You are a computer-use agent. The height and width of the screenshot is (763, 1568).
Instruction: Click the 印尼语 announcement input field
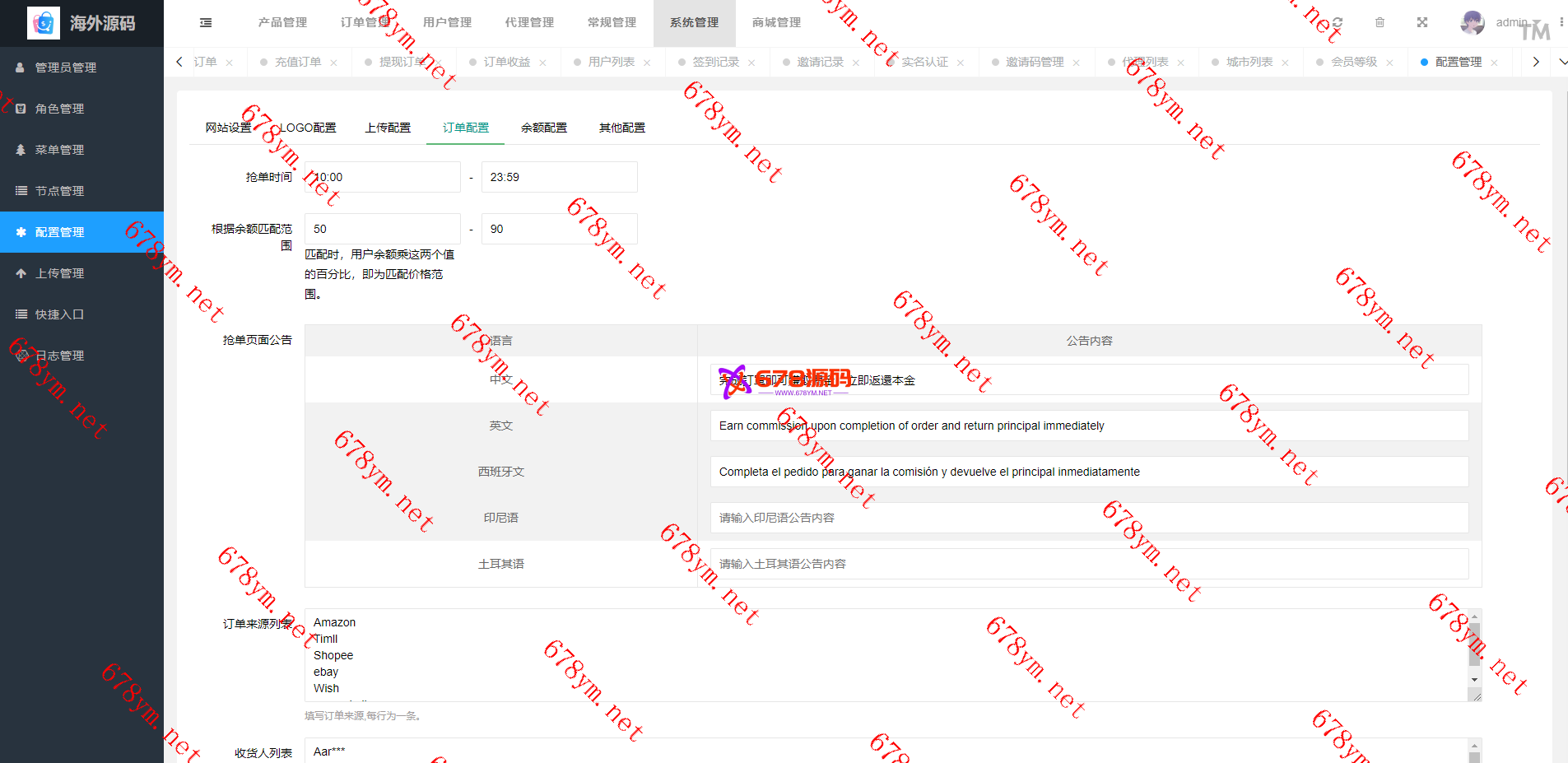1089,518
